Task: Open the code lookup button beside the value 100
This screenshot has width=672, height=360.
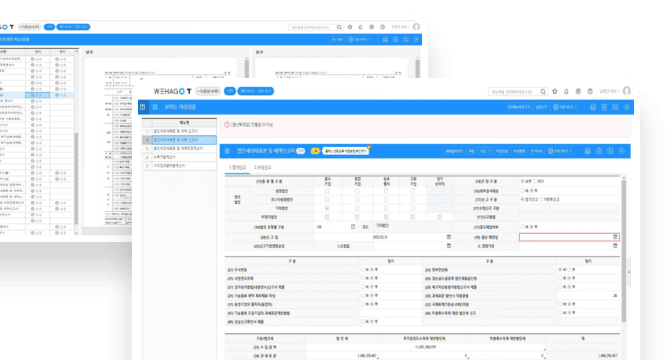Action: click(x=353, y=227)
